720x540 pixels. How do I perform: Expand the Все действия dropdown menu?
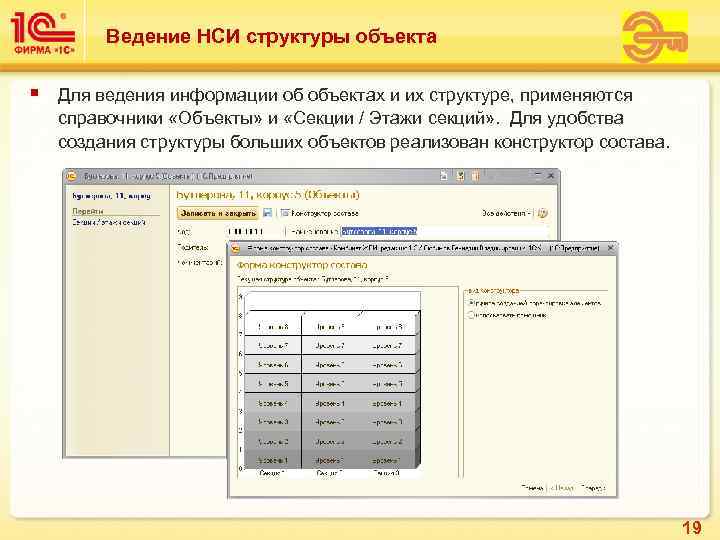(x=506, y=213)
